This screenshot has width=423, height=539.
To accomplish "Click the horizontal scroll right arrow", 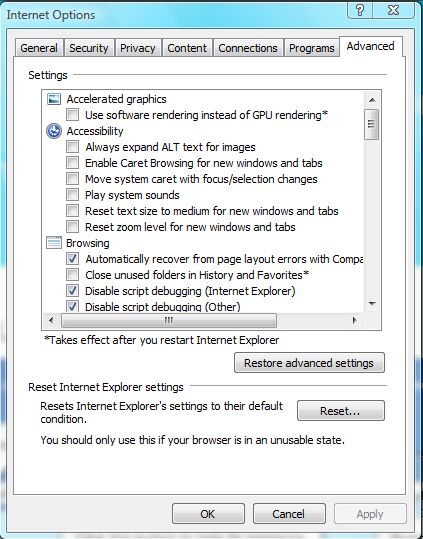I will click(355, 320).
